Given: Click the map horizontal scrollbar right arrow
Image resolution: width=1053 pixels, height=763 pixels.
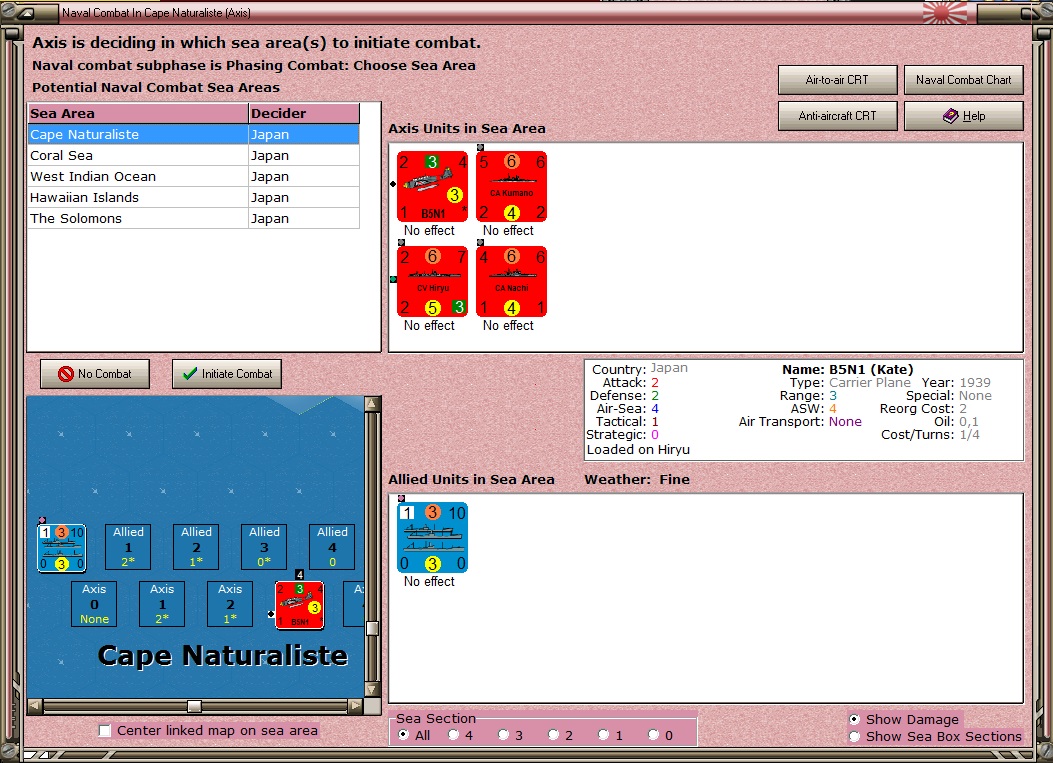Looking at the screenshot, I should (356, 706).
